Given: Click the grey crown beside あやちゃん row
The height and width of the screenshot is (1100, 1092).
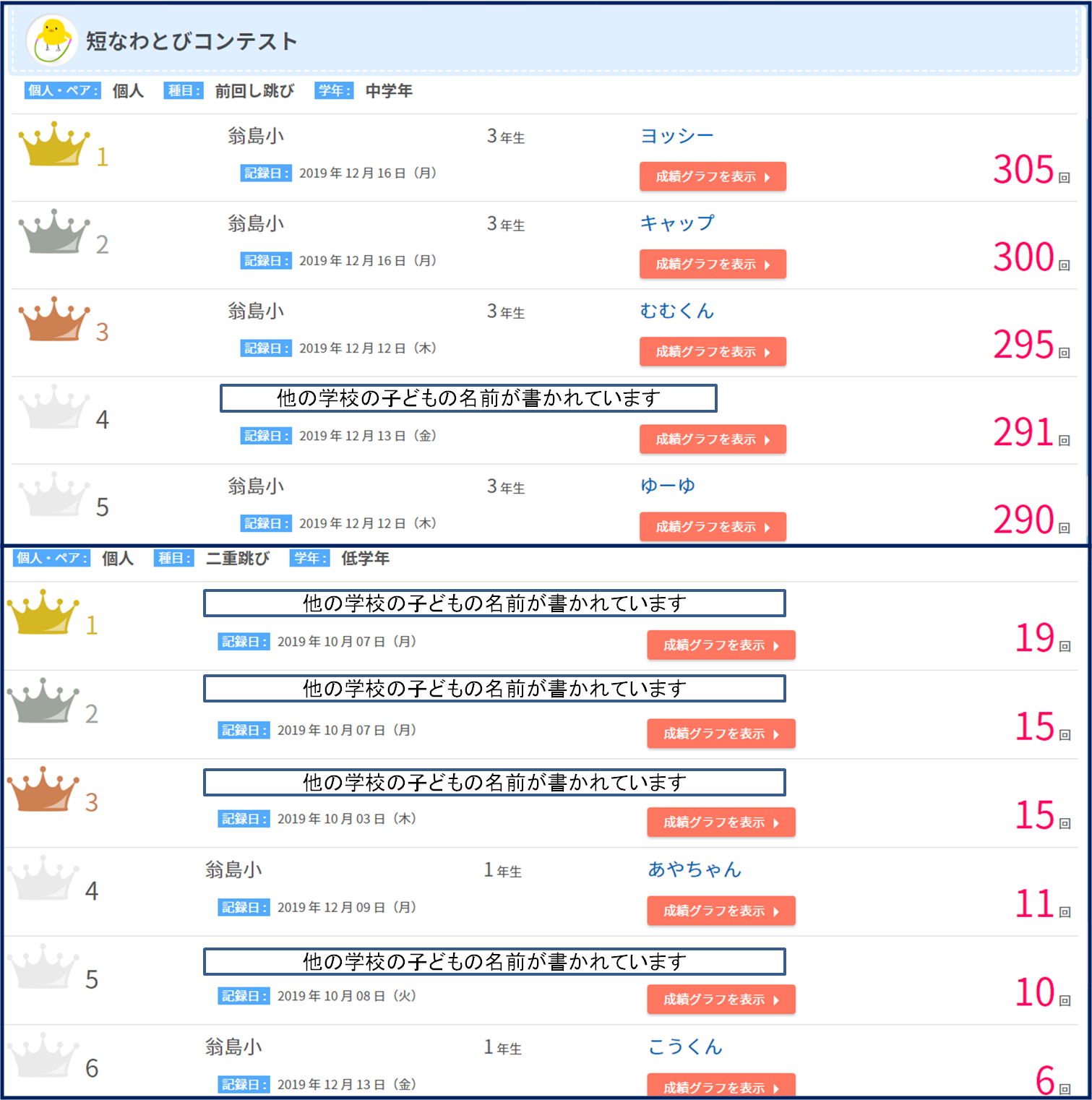Looking at the screenshot, I should point(43,877).
